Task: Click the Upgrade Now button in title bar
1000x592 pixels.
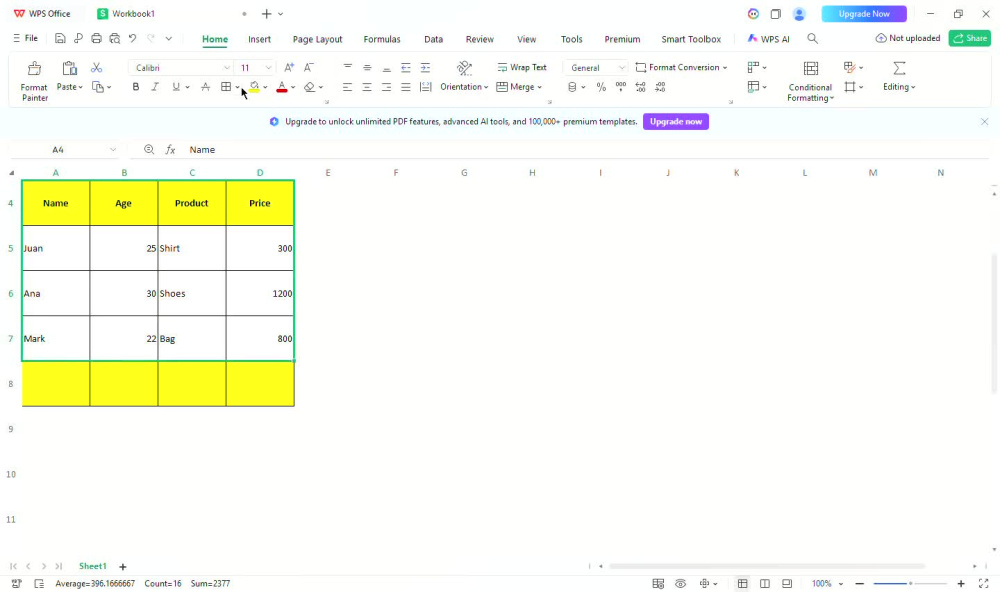Action: 864,13
